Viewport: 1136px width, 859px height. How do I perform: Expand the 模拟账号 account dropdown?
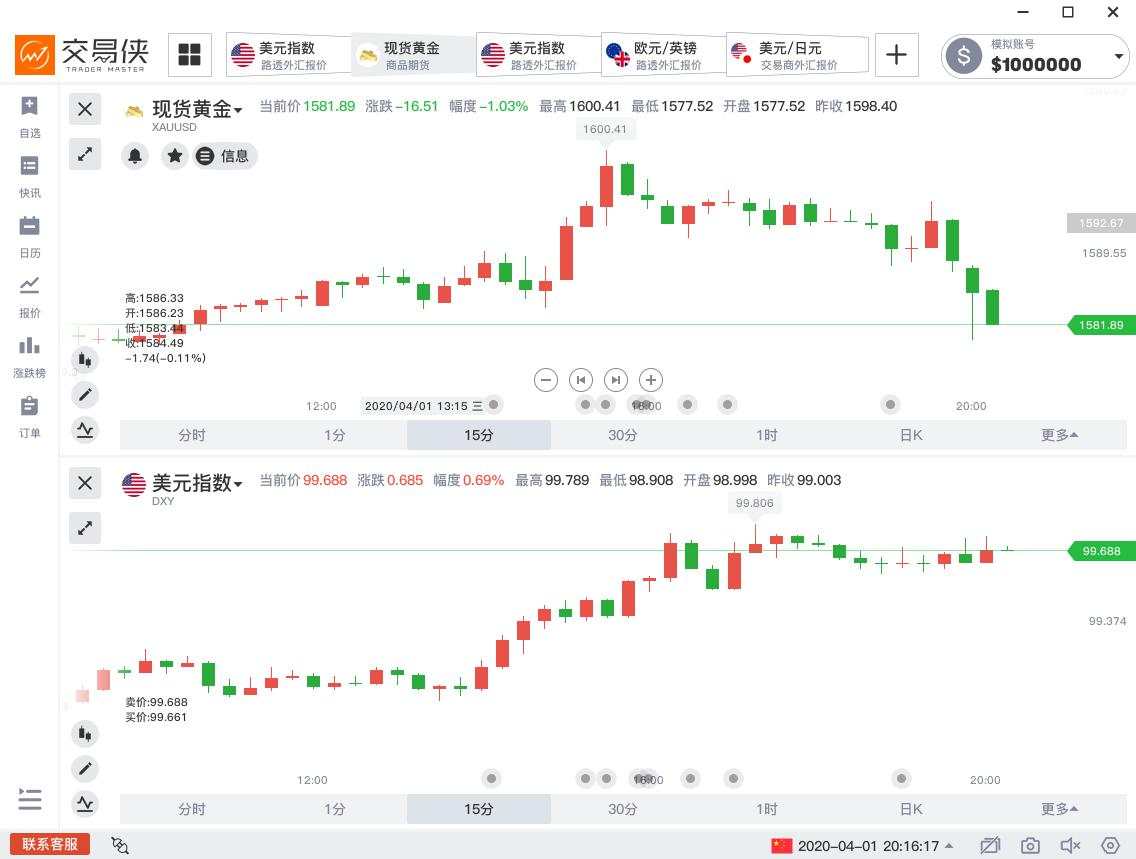click(x=1119, y=57)
